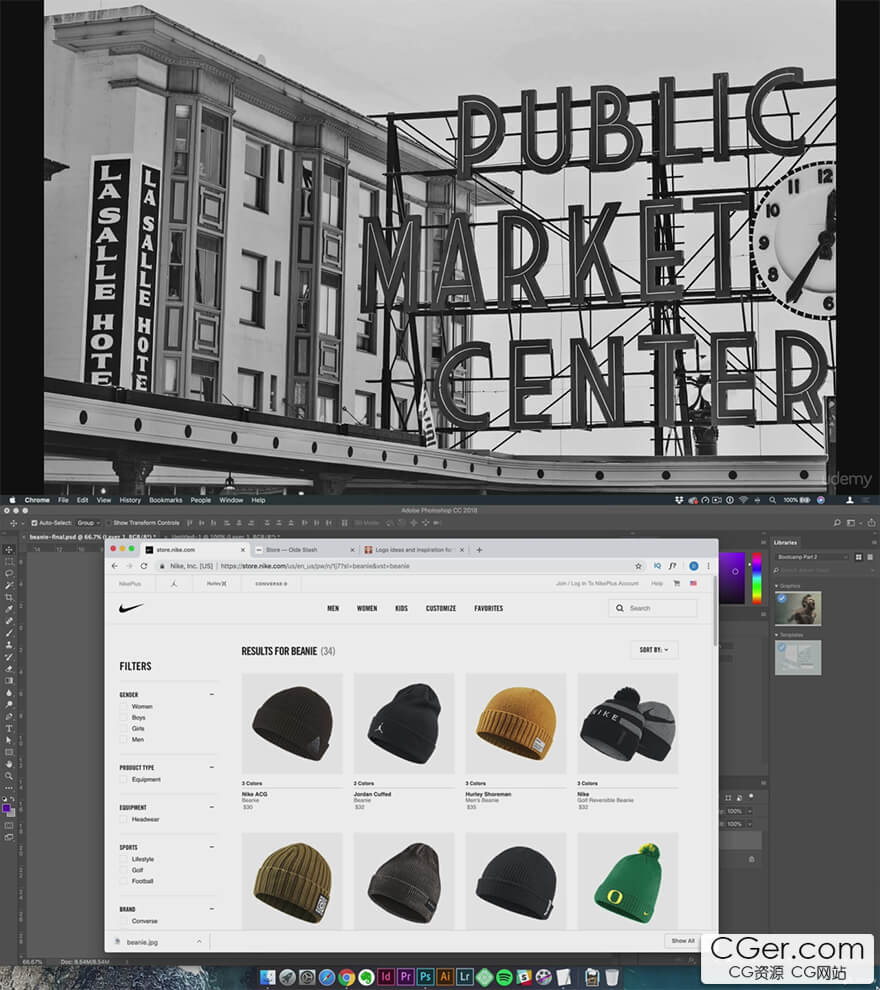Open the Auto-Select Group dropdown
Screen dimensions: 880x990
click(88, 523)
